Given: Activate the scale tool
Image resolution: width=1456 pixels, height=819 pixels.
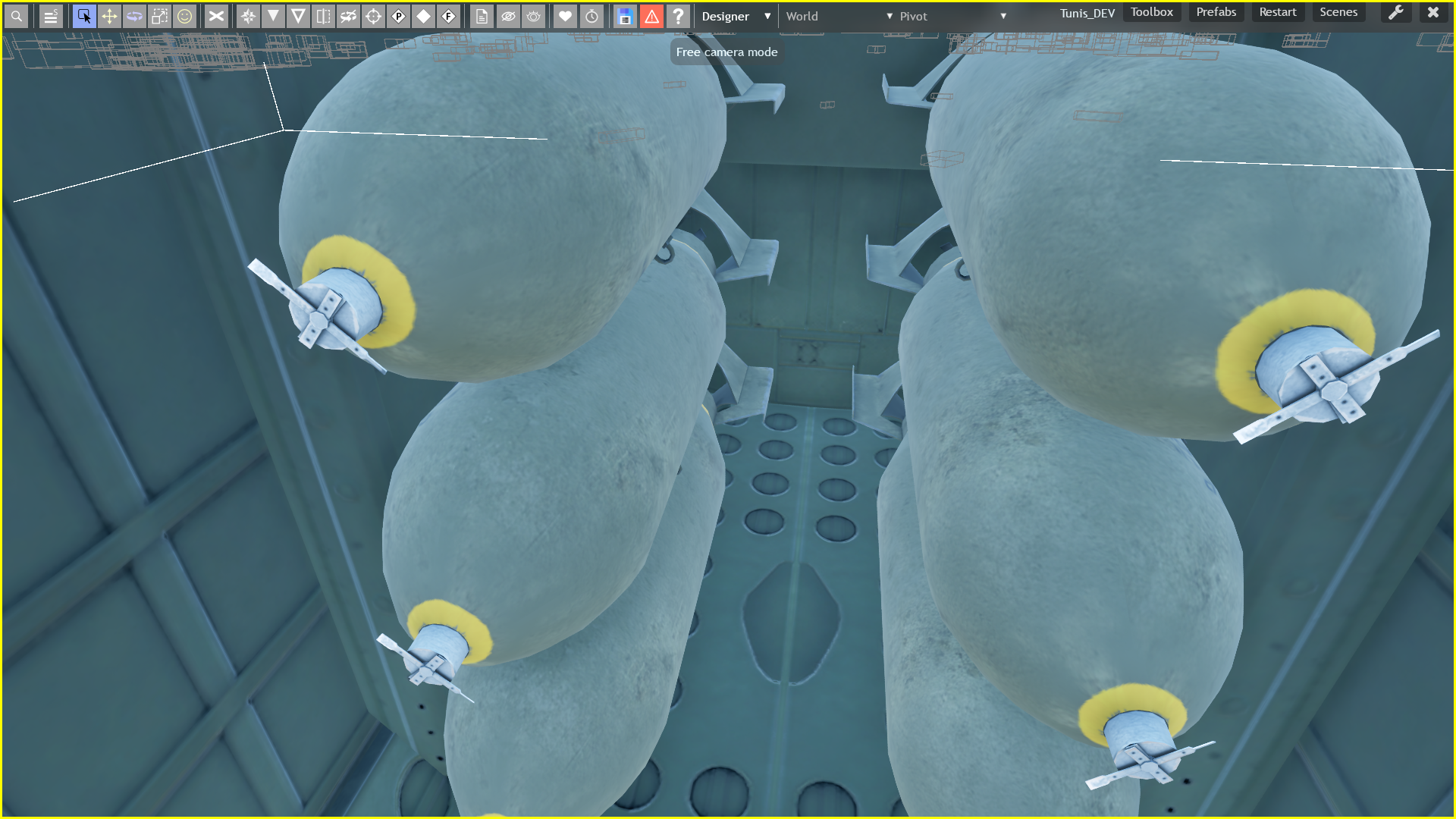Looking at the screenshot, I should click(x=159, y=16).
